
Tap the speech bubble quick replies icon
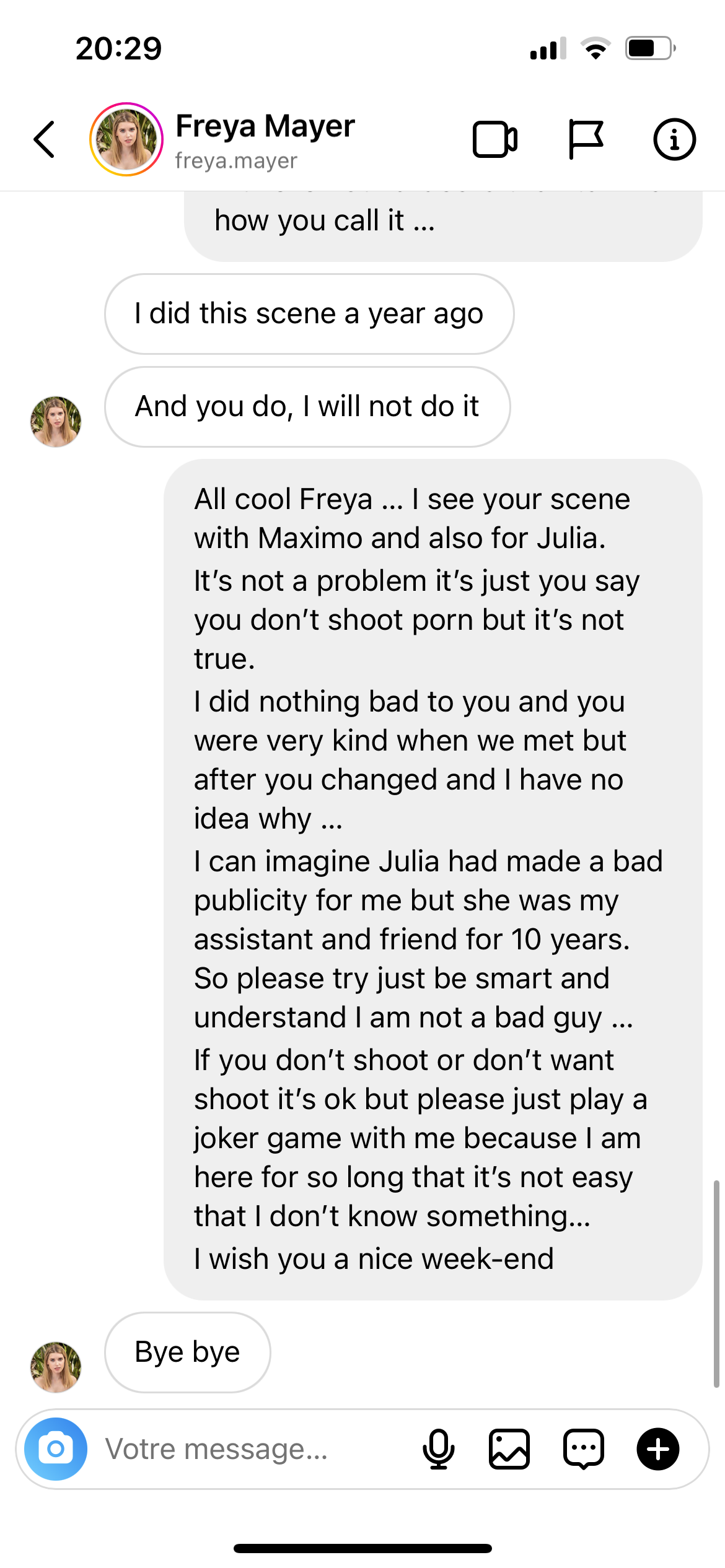click(584, 1449)
